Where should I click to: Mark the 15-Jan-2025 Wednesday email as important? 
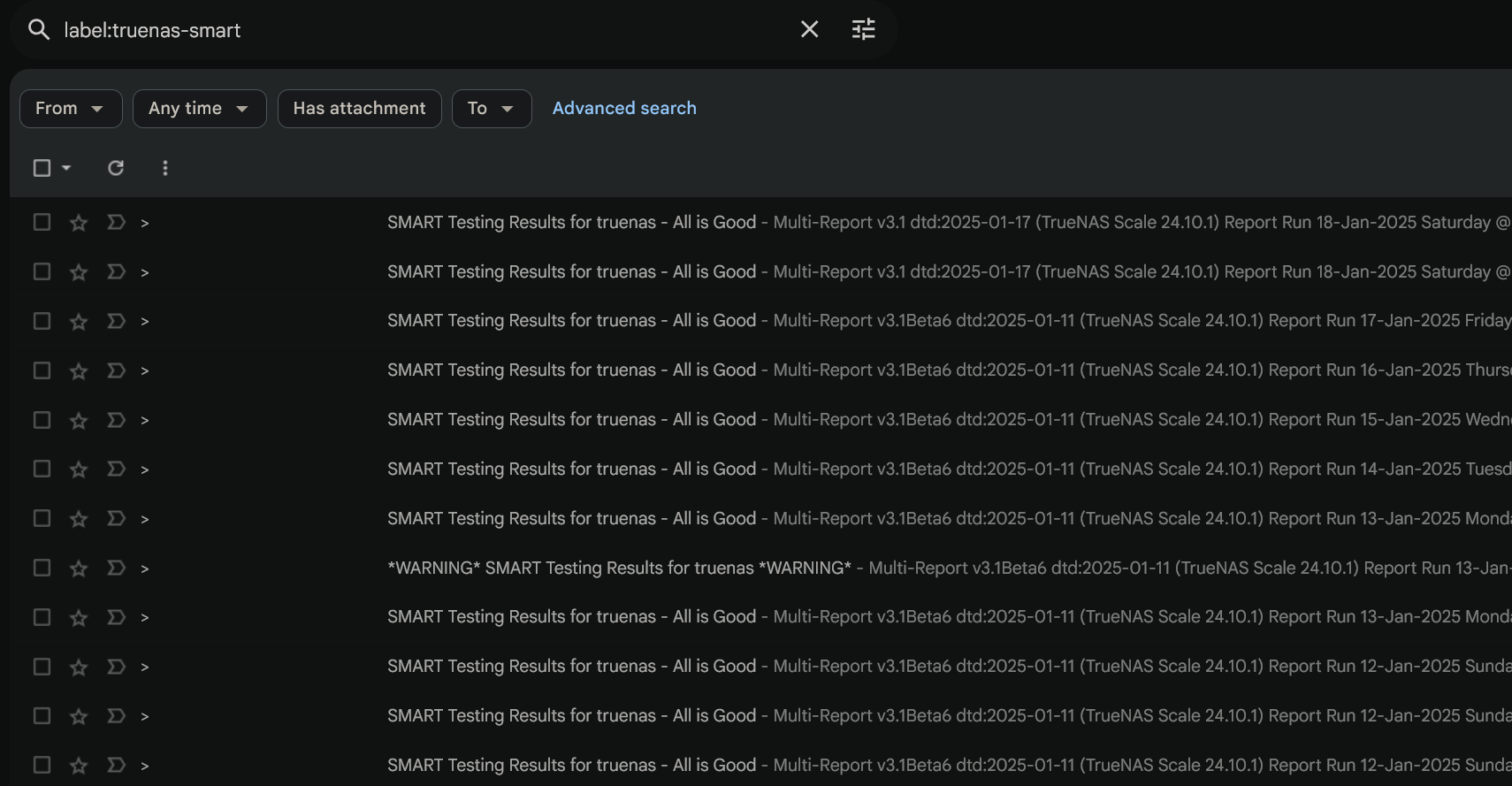pyautogui.click(x=116, y=420)
